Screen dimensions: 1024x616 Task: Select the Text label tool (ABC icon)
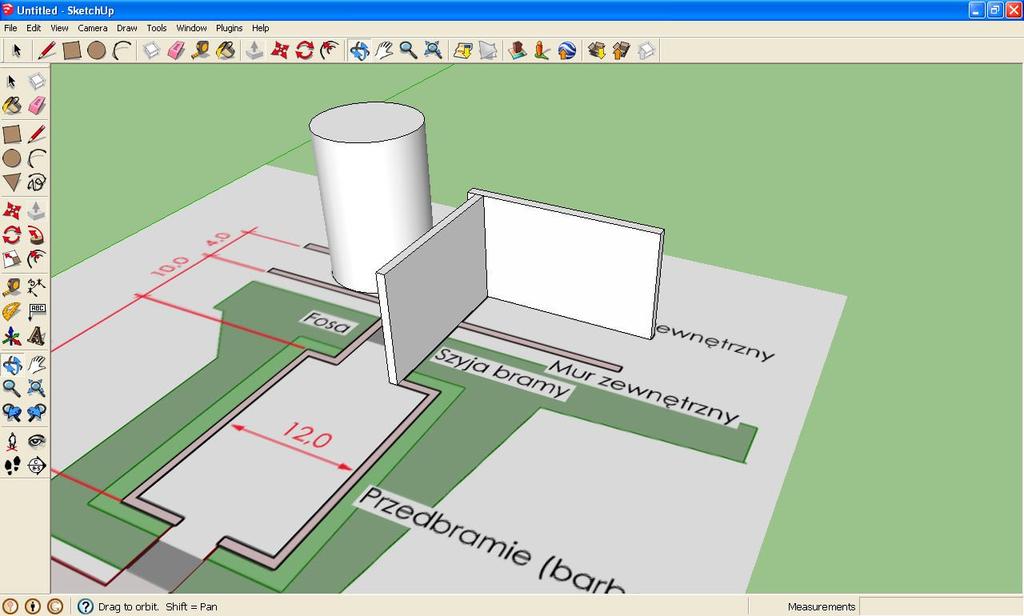(x=37, y=311)
